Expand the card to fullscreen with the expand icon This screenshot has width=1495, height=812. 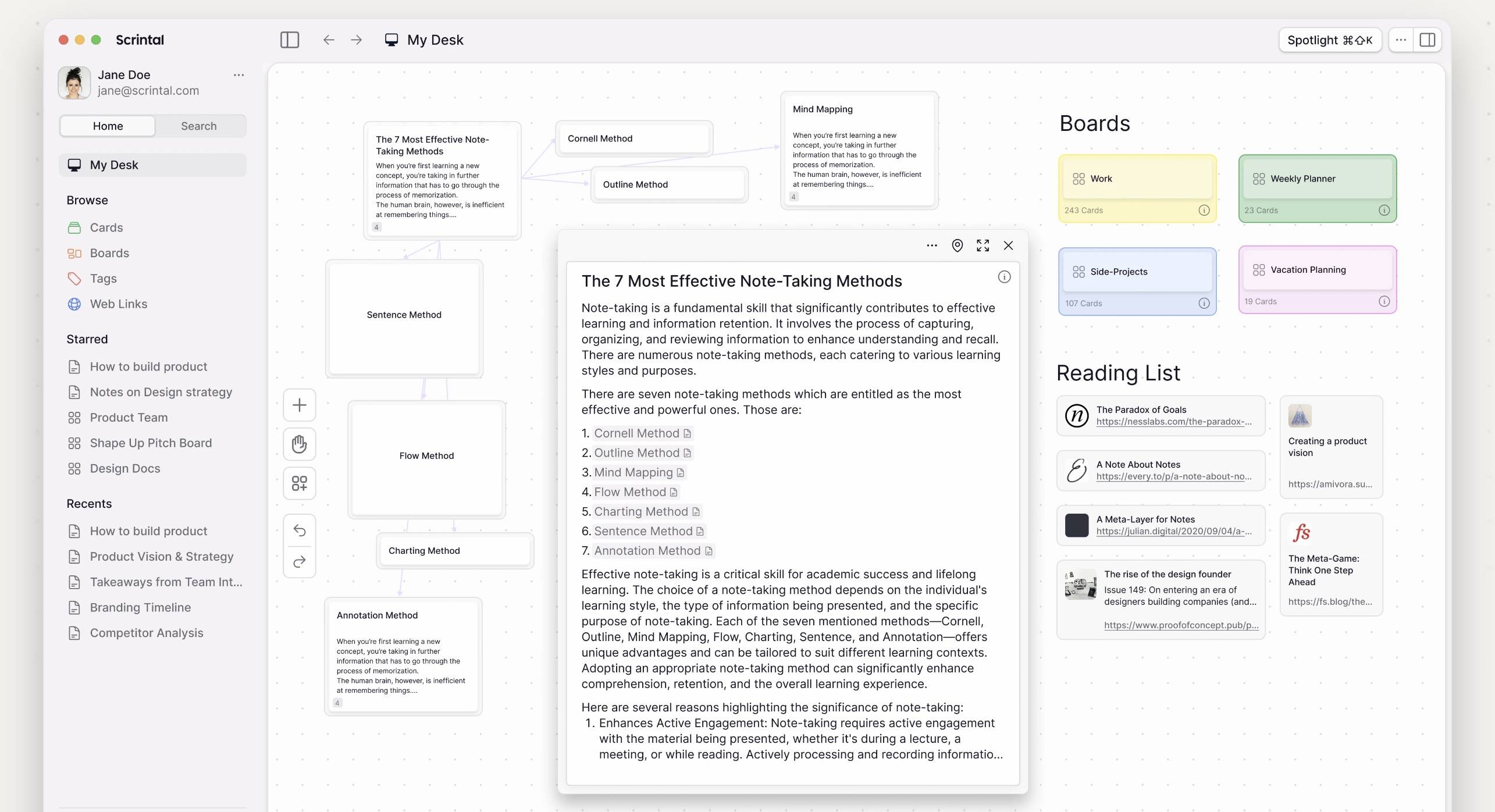point(983,245)
